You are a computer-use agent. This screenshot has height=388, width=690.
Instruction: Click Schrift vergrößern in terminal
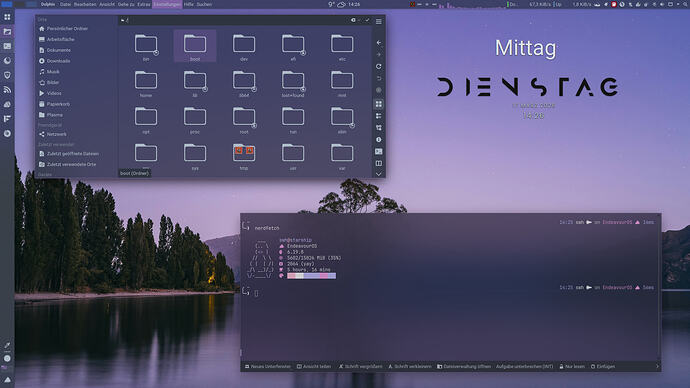click(360, 366)
